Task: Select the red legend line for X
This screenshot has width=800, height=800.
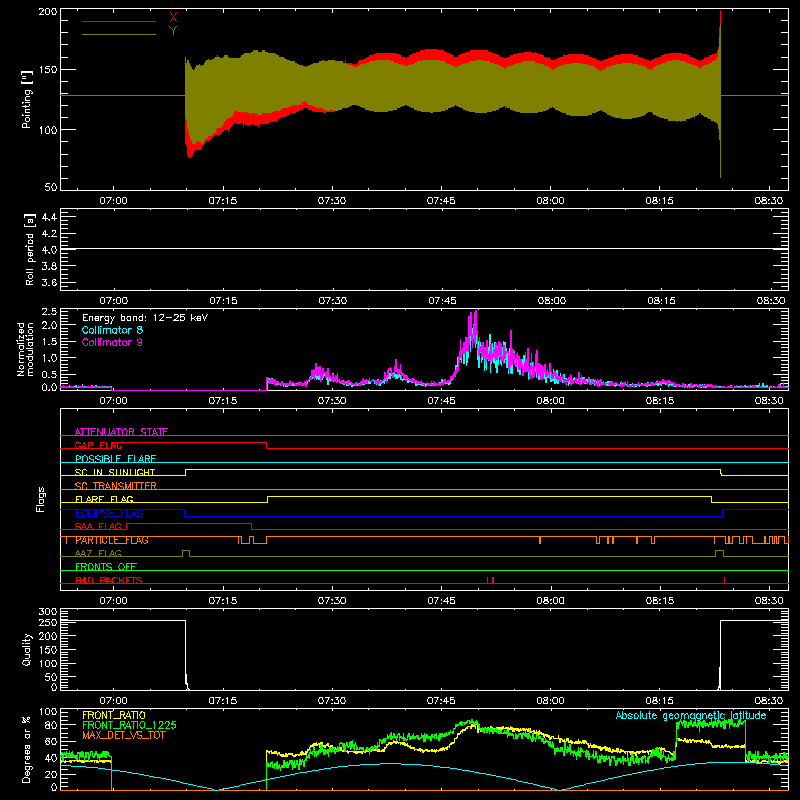Action: (119, 21)
